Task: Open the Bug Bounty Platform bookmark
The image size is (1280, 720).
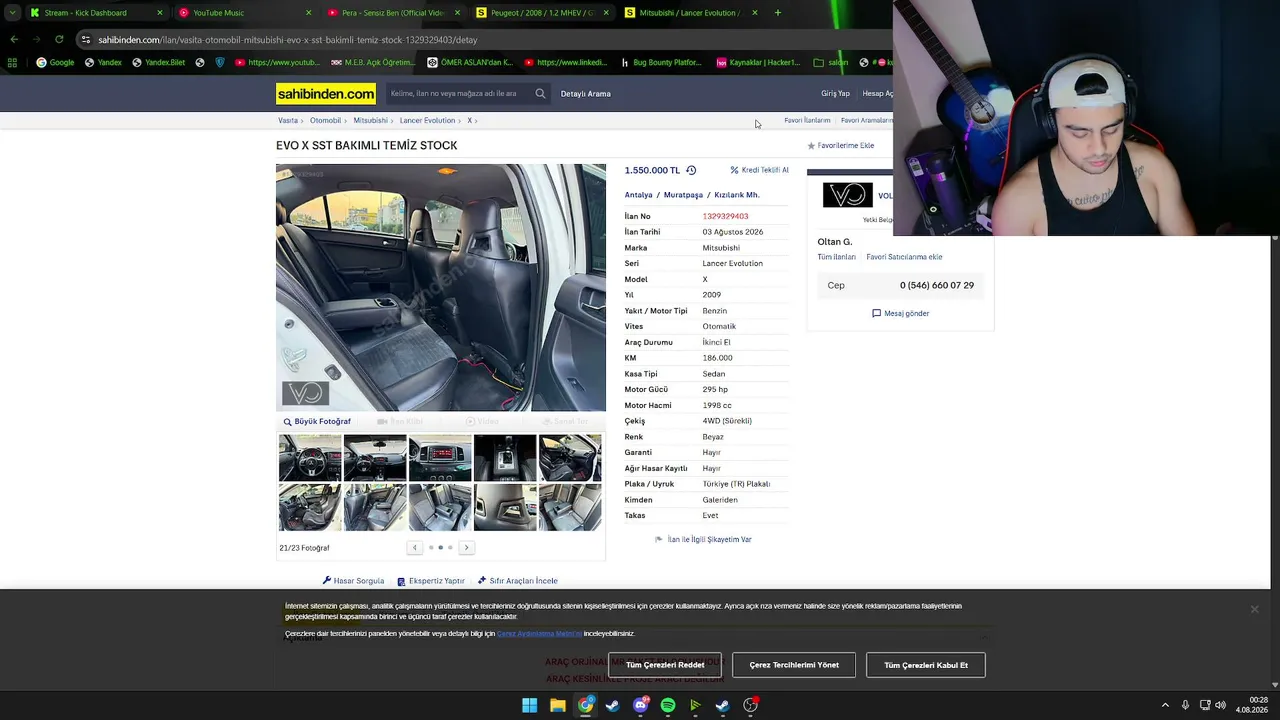Action: point(661,62)
